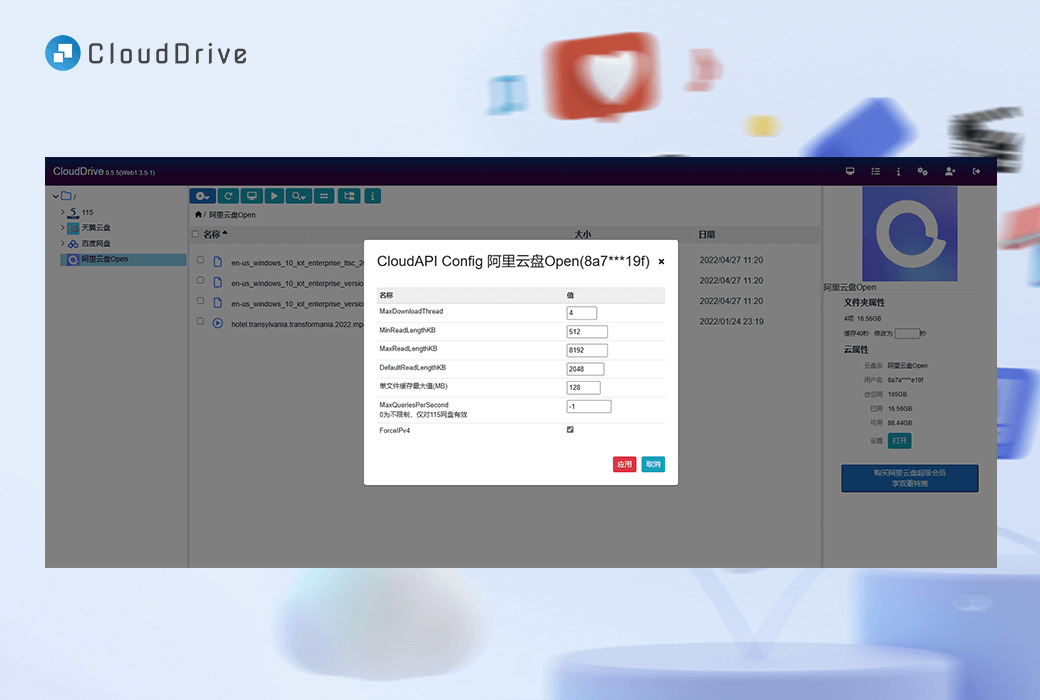
Task: Click the 取消 cancel button
Action: point(653,464)
